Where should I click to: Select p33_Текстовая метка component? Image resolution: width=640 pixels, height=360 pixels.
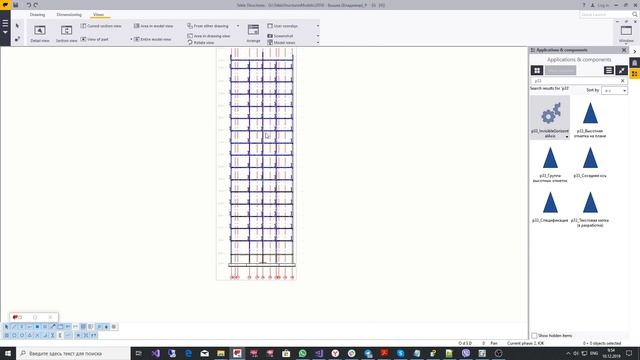click(590, 209)
